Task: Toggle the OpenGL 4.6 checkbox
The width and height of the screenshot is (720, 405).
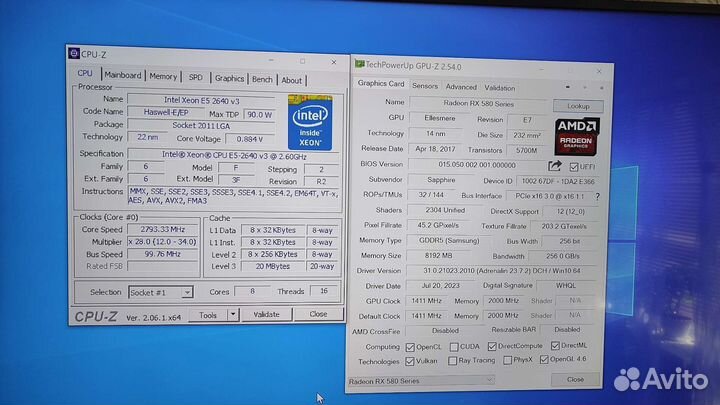Action: 544,359
